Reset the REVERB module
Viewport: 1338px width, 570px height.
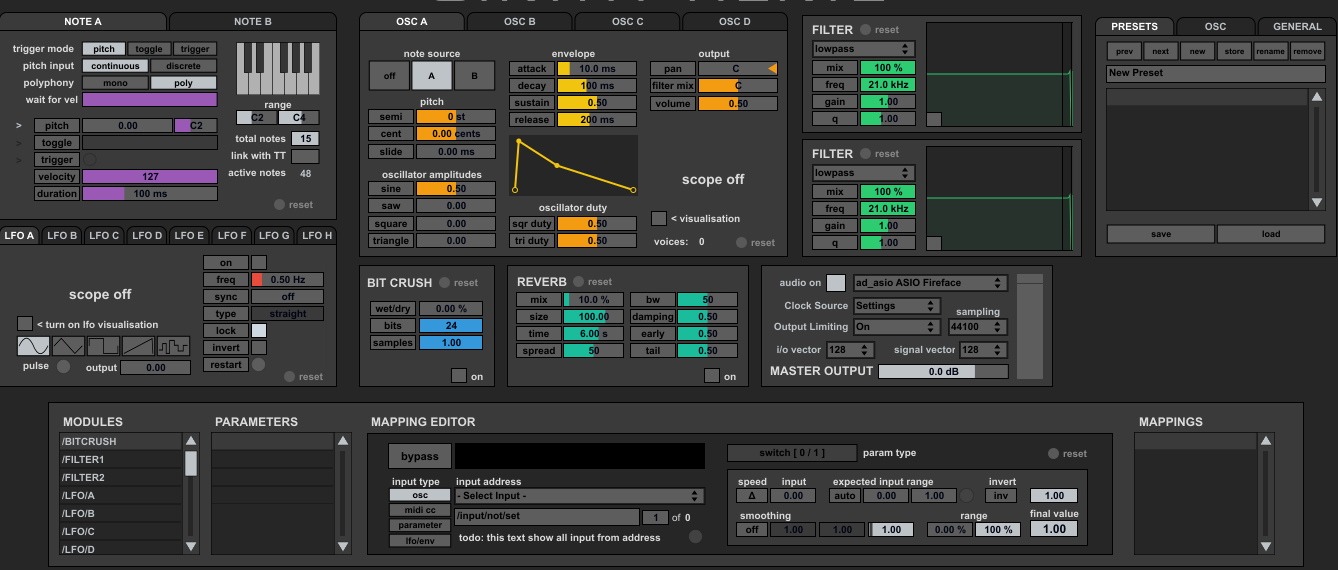(578, 282)
